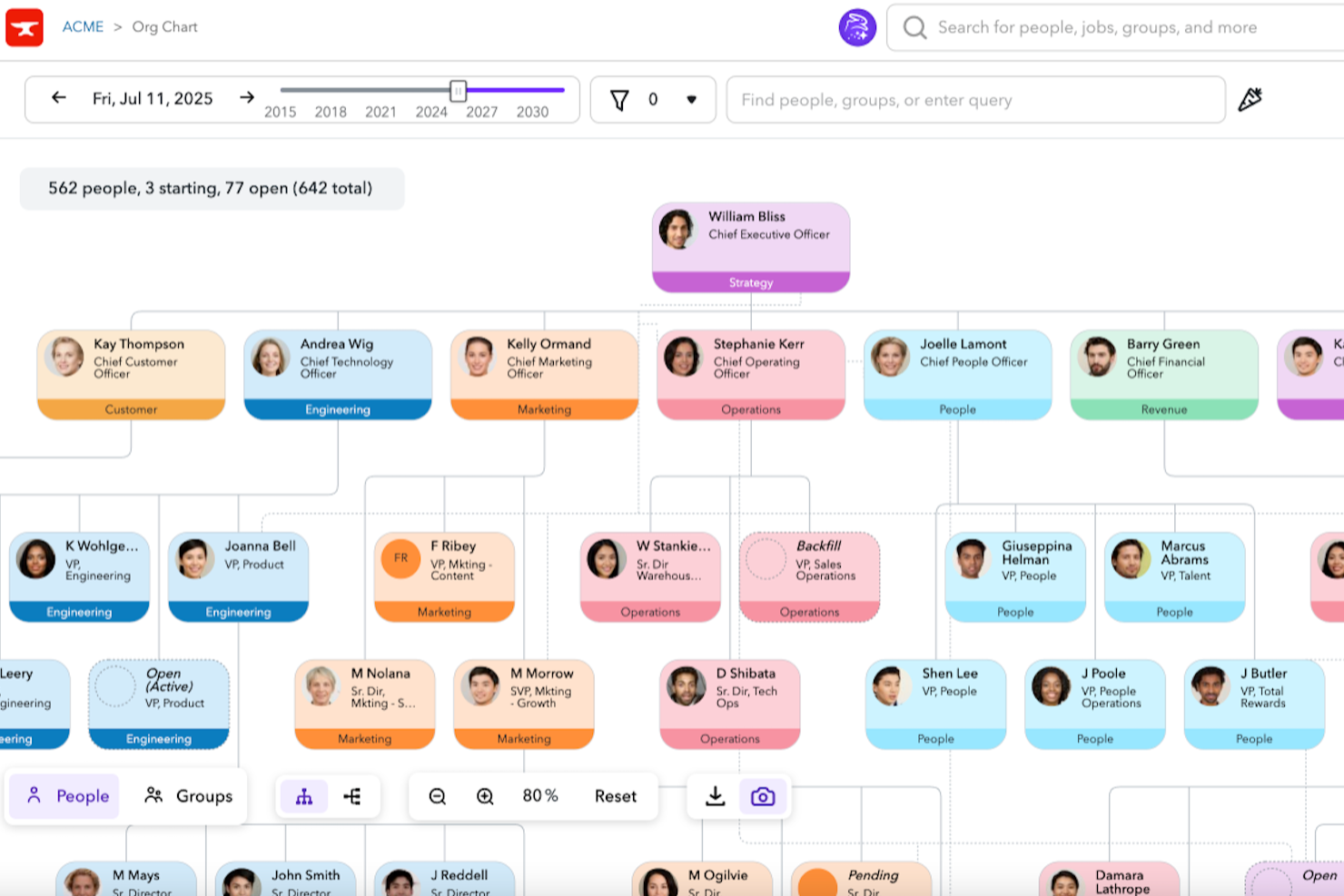
Task: Select the Strategy group bar under William Bliss
Action: [x=751, y=282]
